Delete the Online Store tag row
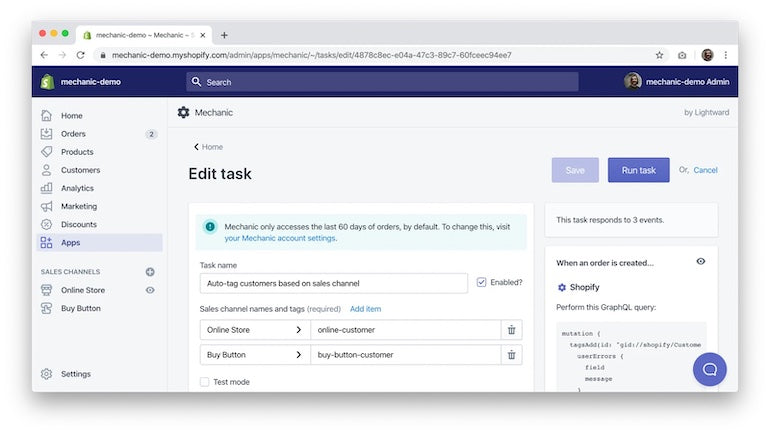The image size is (770, 433). 512,330
